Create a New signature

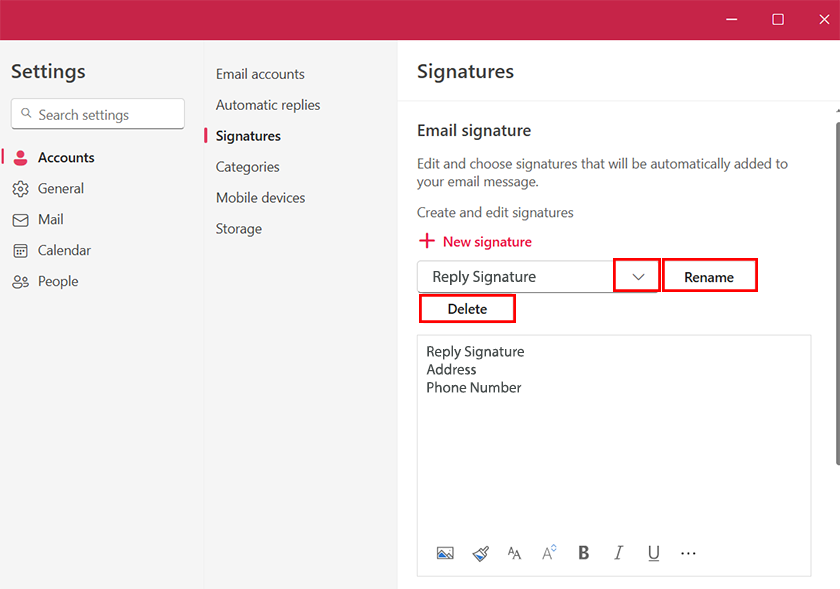point(475,242)
